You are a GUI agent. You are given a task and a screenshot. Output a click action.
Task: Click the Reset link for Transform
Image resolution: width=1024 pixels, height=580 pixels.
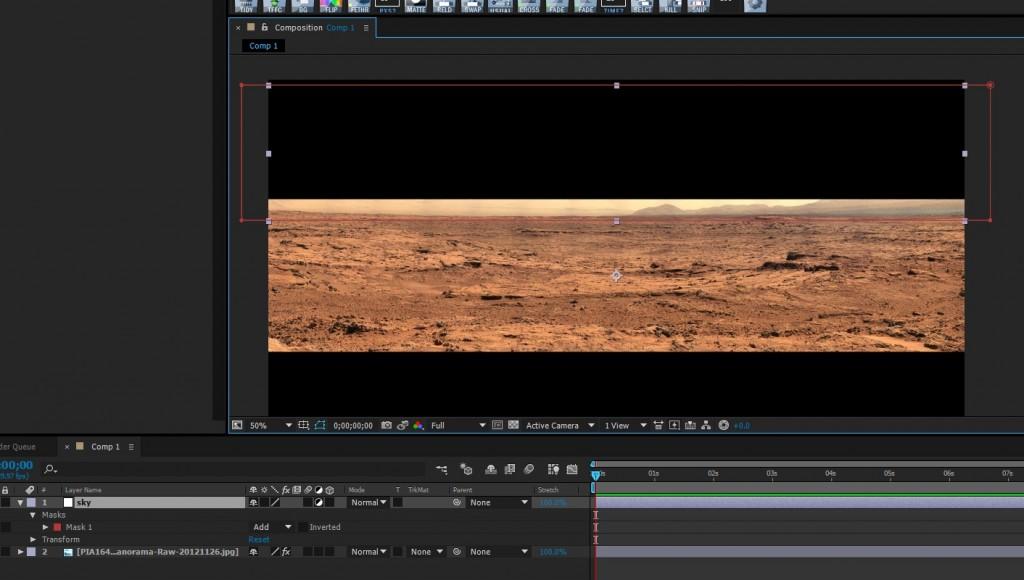[259, 539]
